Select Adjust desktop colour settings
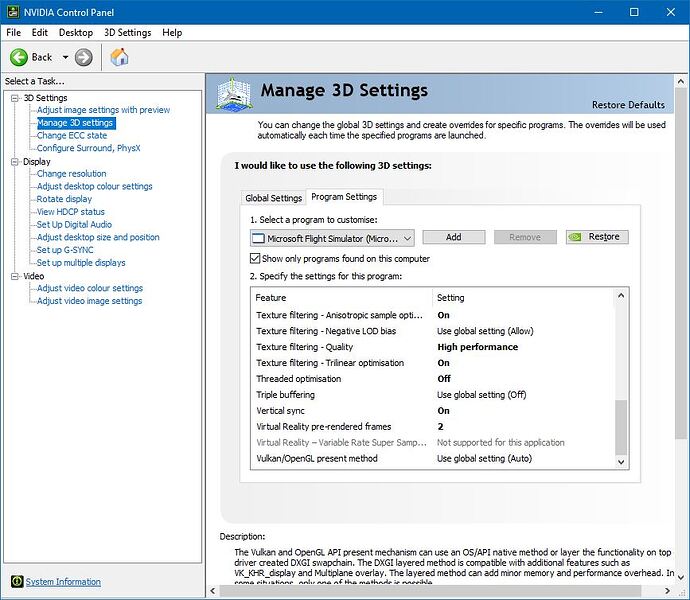This screenshot has height=600, width=690. [95, 187]
